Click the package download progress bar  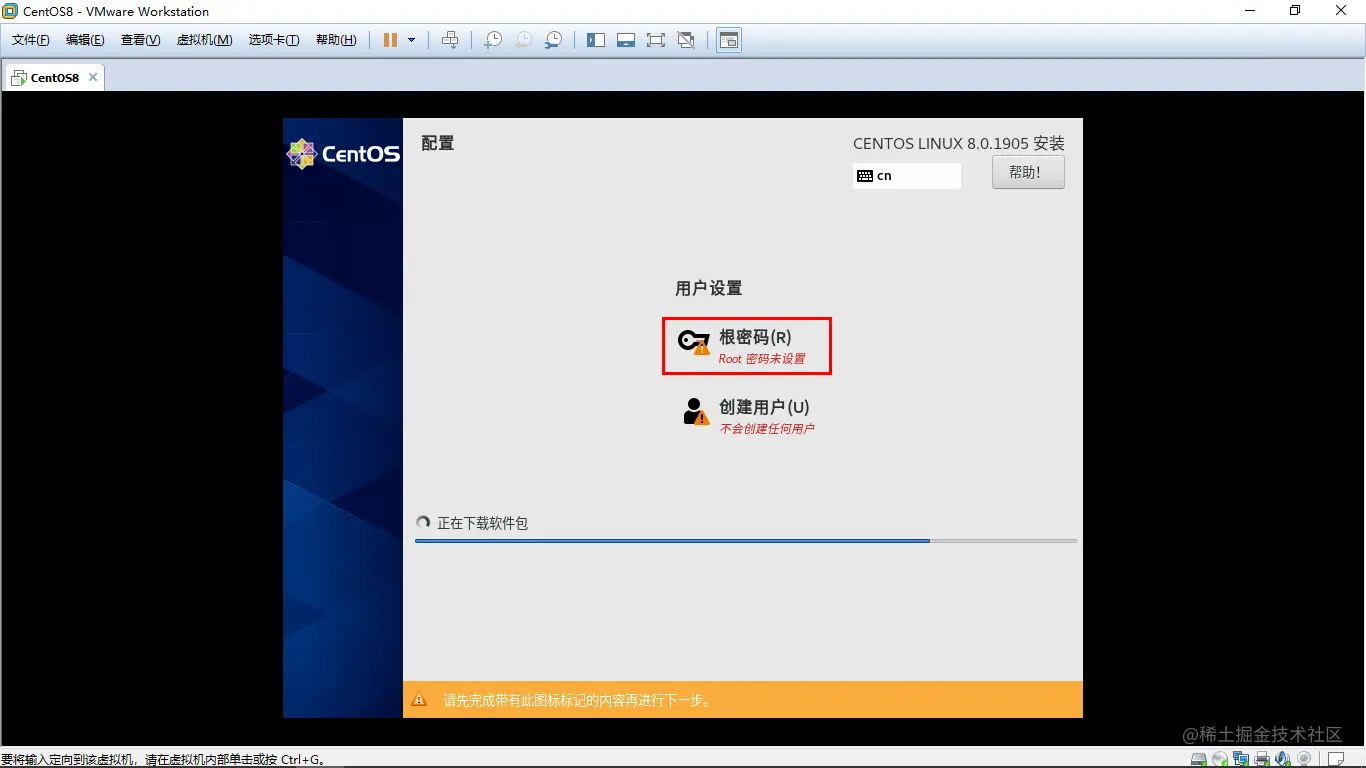746,541
